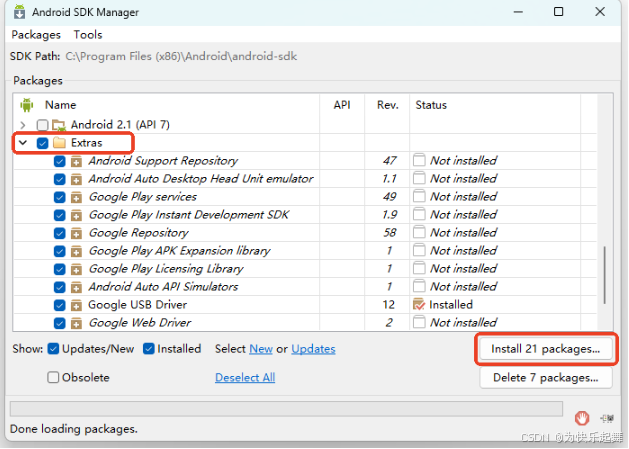The width and height of the screenshot is (629, 449).
Task: Click Not installed status icon for Google Web Driver
Action: tap(419, 323)
